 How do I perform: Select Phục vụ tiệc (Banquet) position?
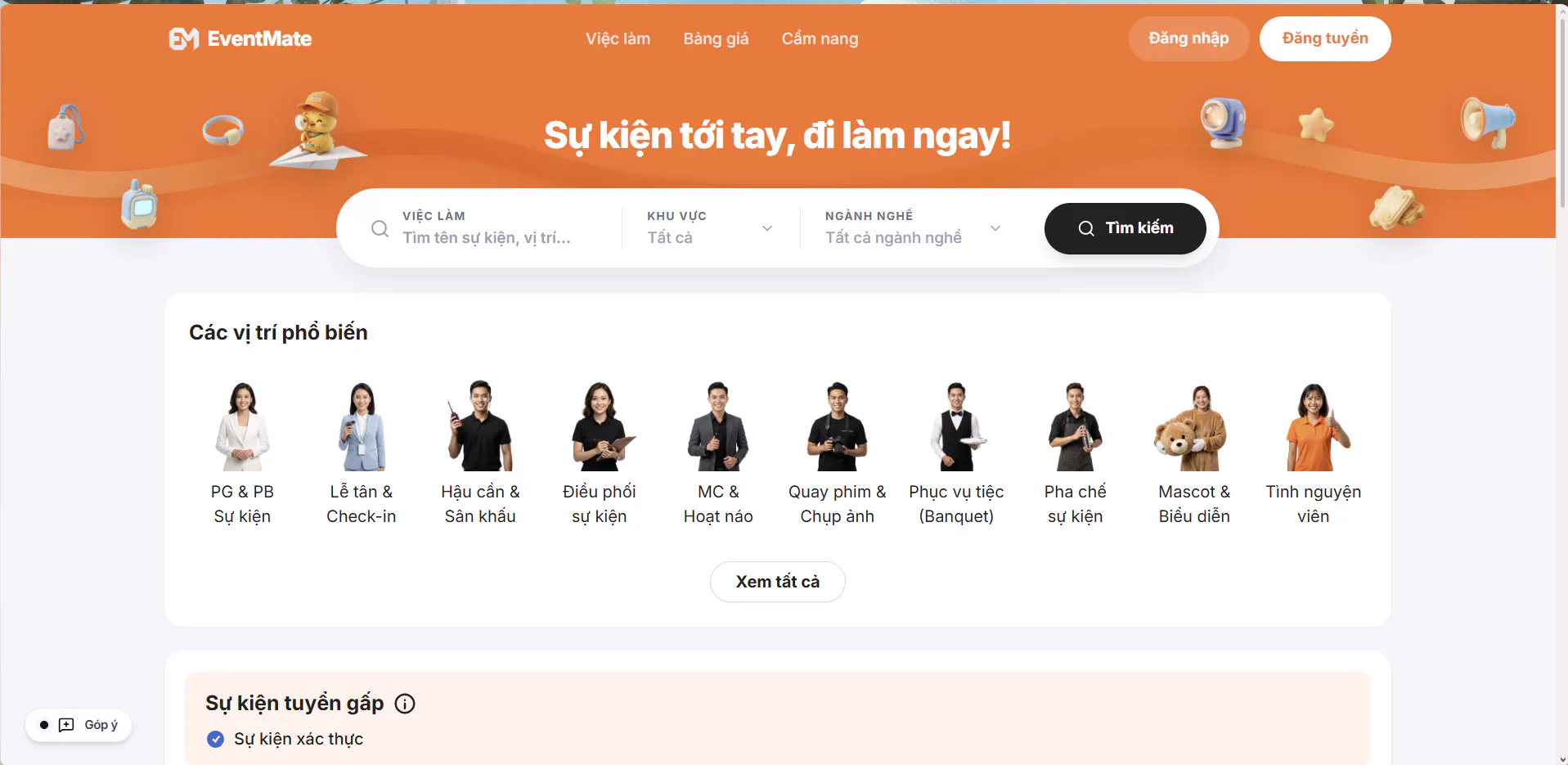(956, 454)
